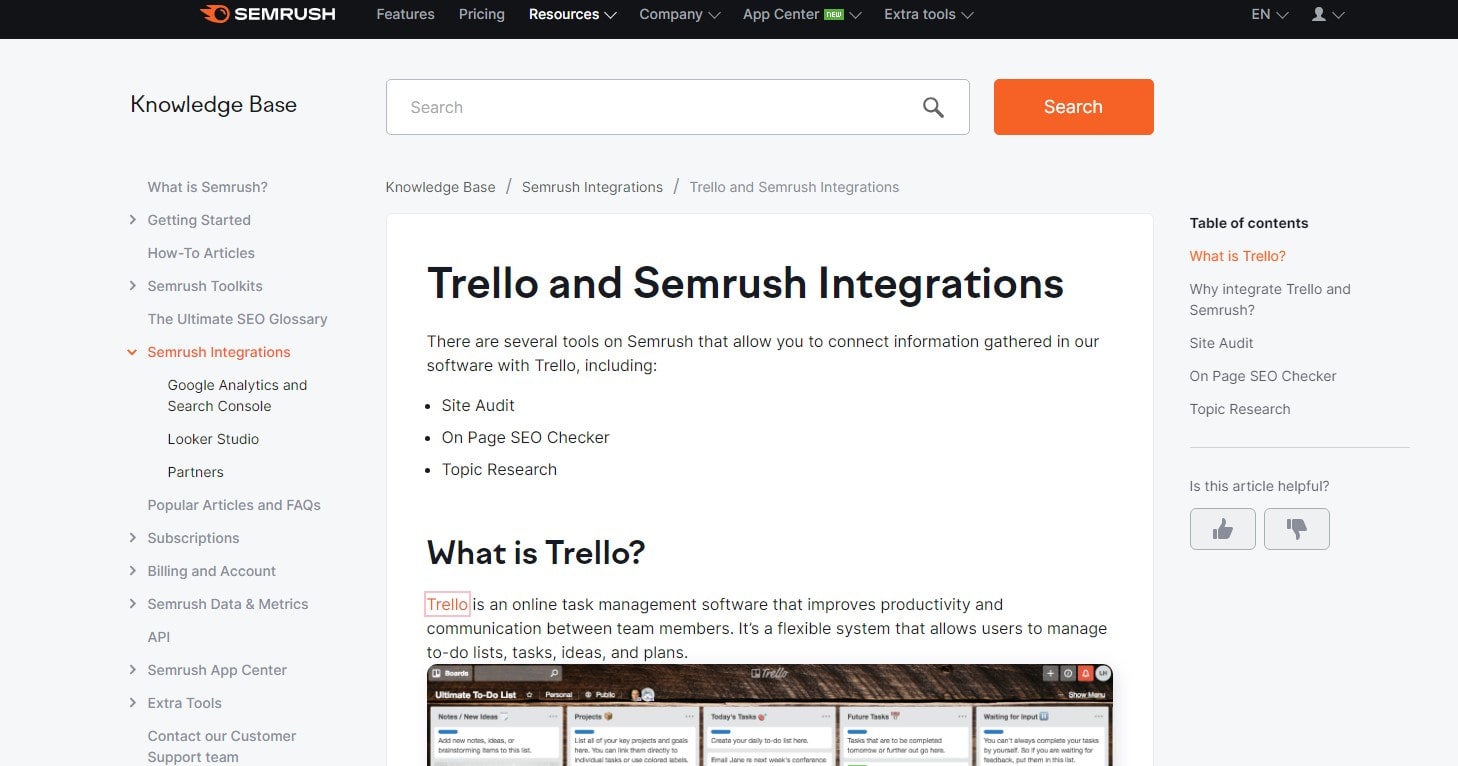
Task: Go to Semrush Integrations breadcrumb
Action: tap(592, 187)
